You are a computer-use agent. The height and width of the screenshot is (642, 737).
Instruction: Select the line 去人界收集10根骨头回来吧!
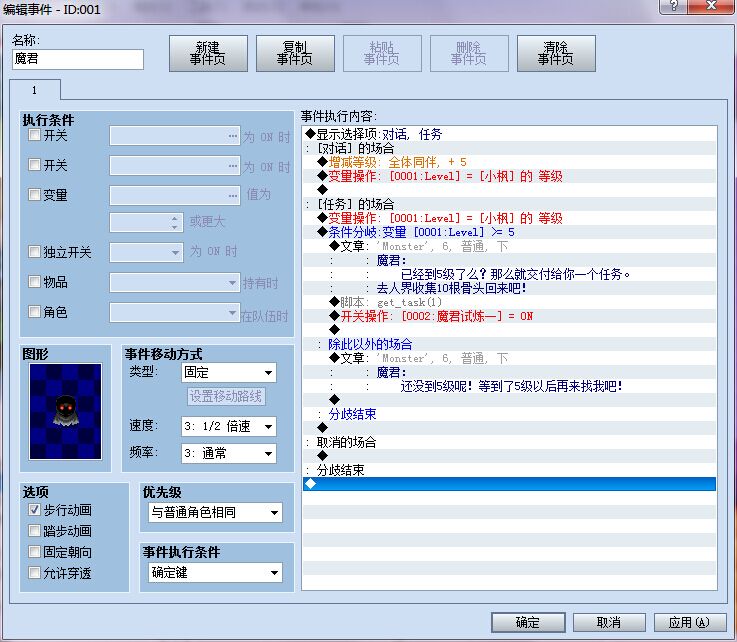510,288
